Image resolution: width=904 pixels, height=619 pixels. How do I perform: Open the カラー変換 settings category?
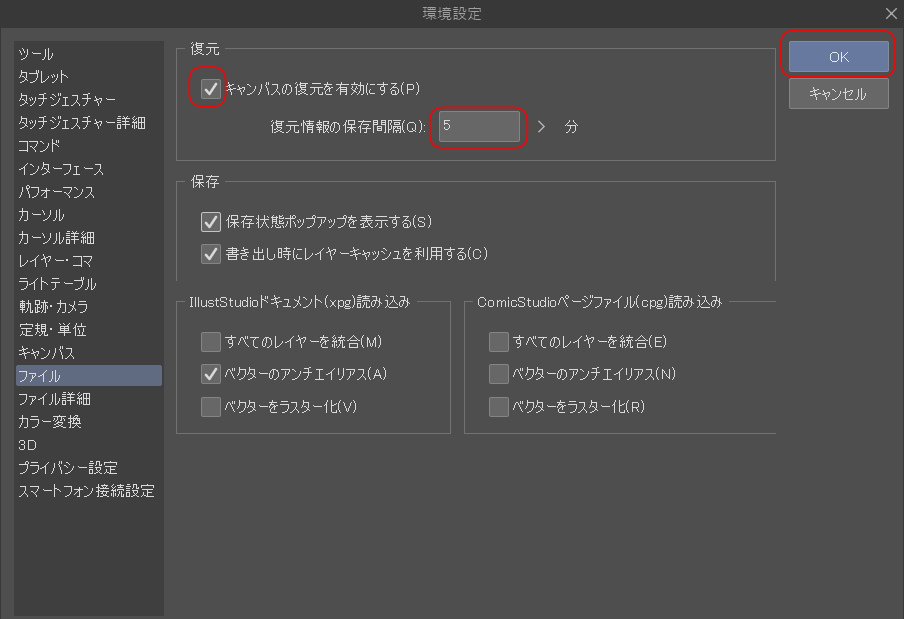pos(50,422)
